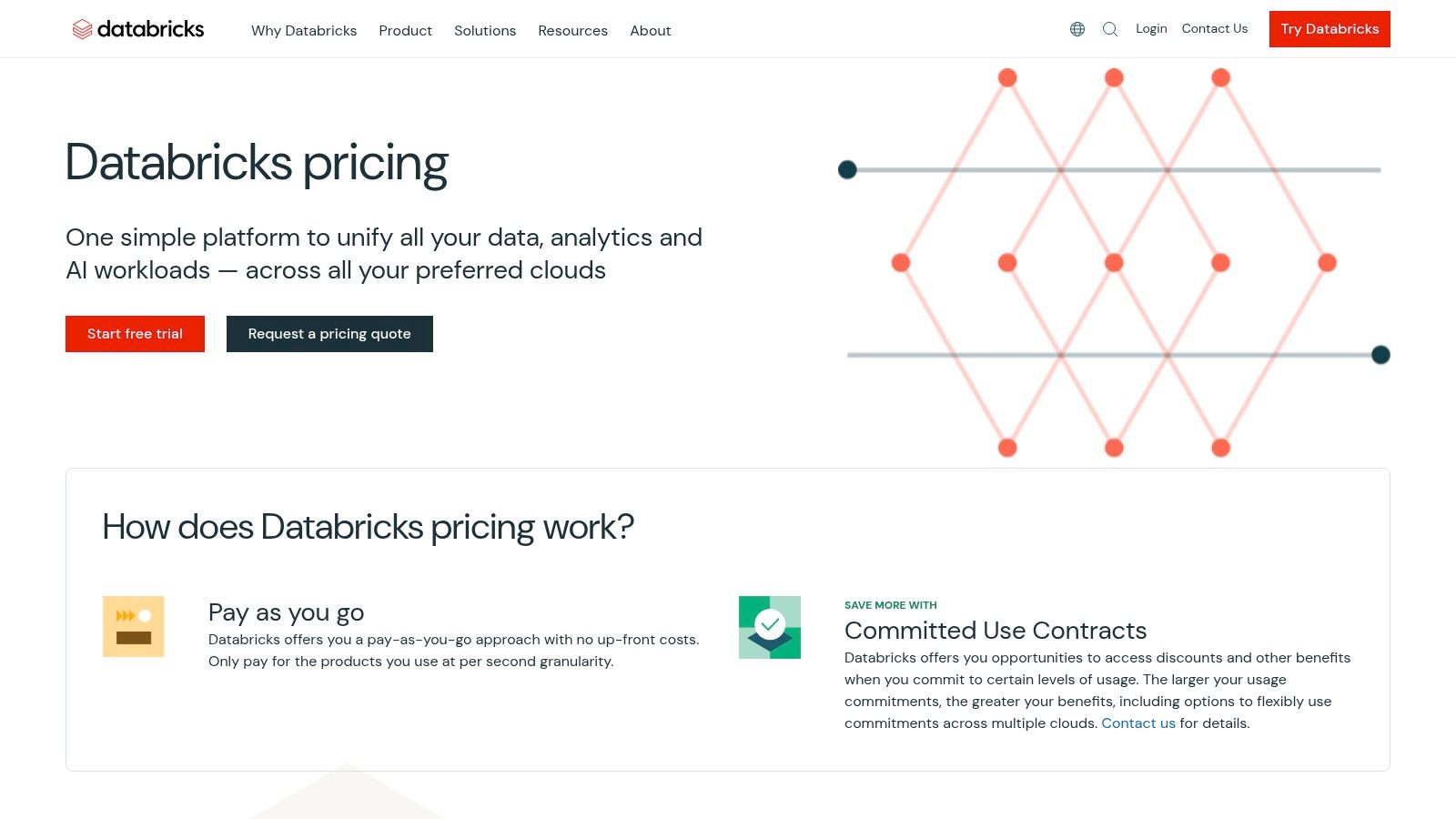The height and width of the screenshot is (819, 1456).
Task: Click the teal handle on the lower slider graphic
Action: 1380,355
